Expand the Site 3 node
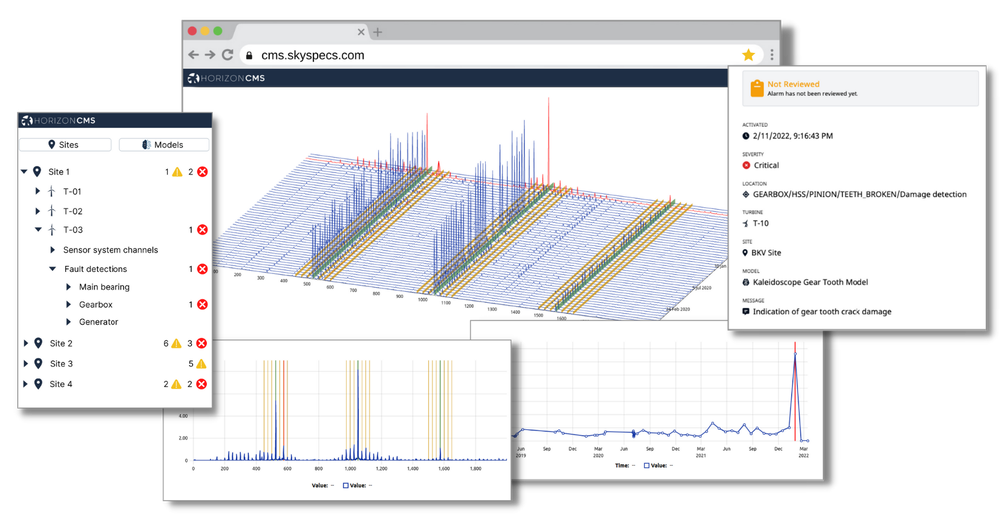The height and width of the screenshot is (530, 1000). (x=26, y=364)
